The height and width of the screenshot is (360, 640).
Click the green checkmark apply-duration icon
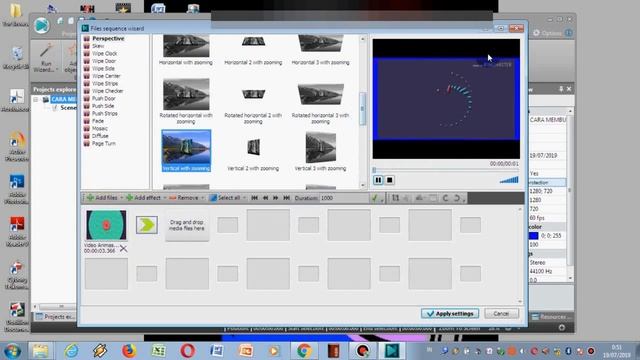click(374, 198)
